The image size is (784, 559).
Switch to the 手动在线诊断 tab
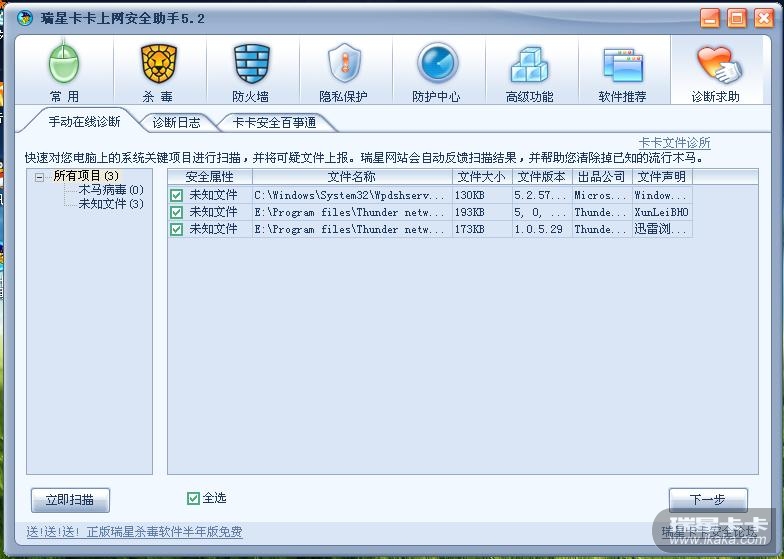(x=84, y=122)
